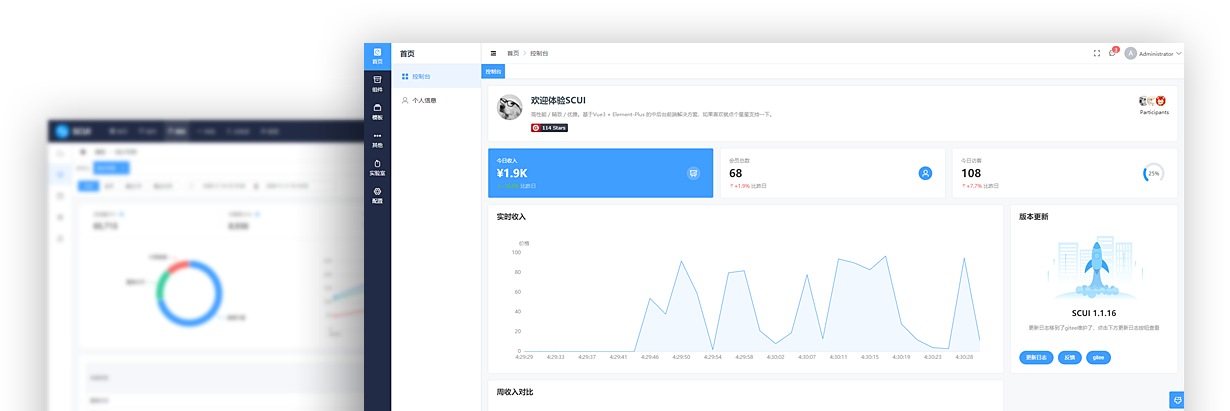Switch to the 控制台 page tab
Image resolution: width=1230 pixels, height=411 pixels.
pos(494,72)
